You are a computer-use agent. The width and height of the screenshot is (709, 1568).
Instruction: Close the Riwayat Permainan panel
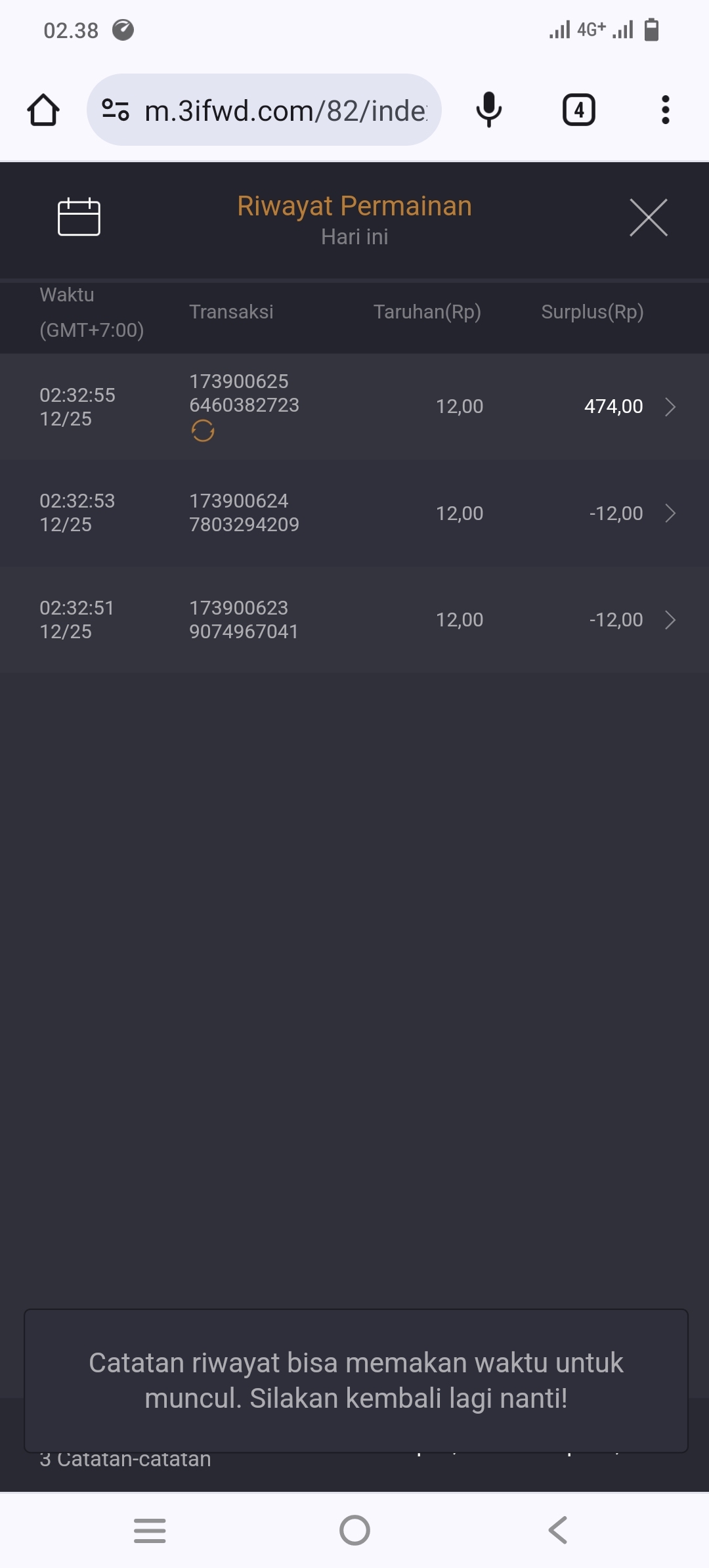point(648,217)
